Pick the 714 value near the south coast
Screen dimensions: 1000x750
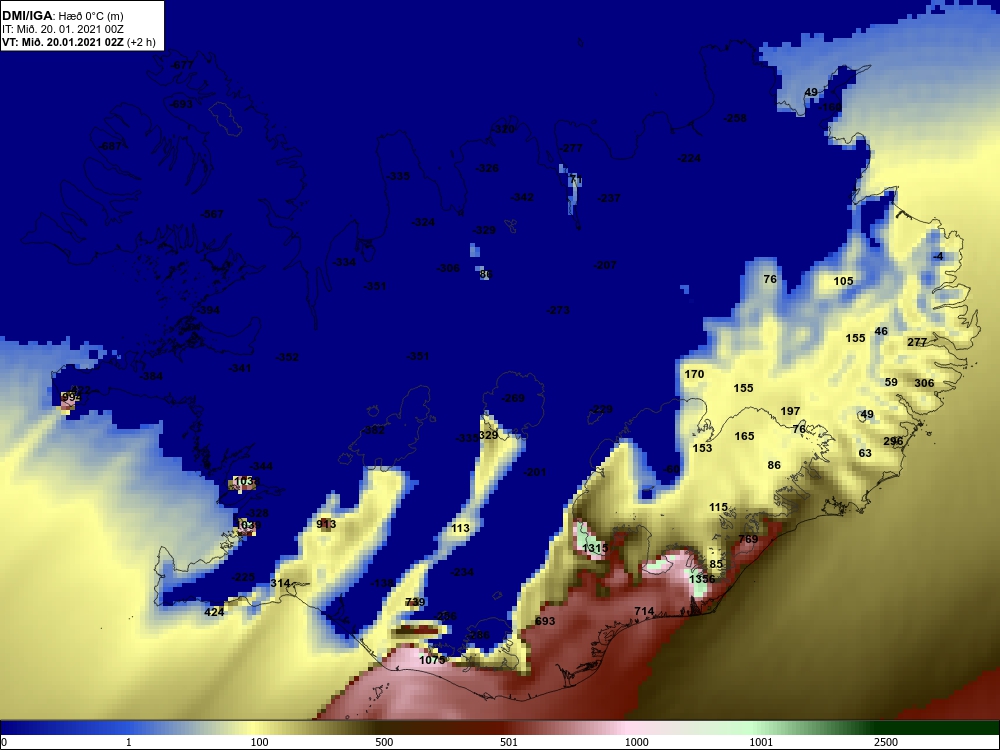pyautogui.click(x=644, y=611)
